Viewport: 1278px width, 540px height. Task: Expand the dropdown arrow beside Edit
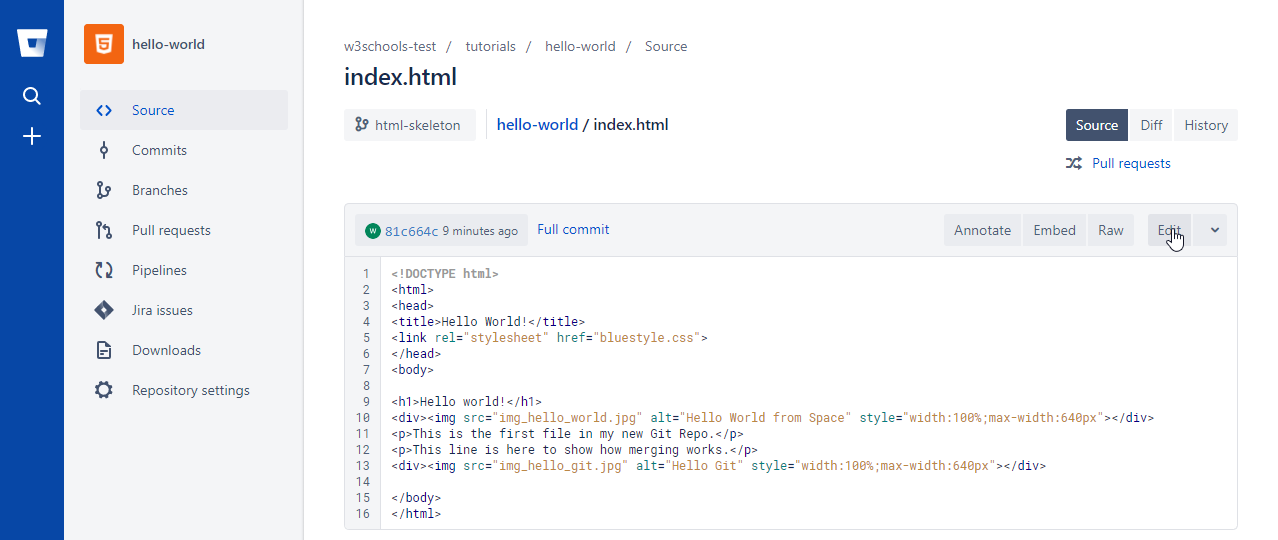pos(1214,230)
